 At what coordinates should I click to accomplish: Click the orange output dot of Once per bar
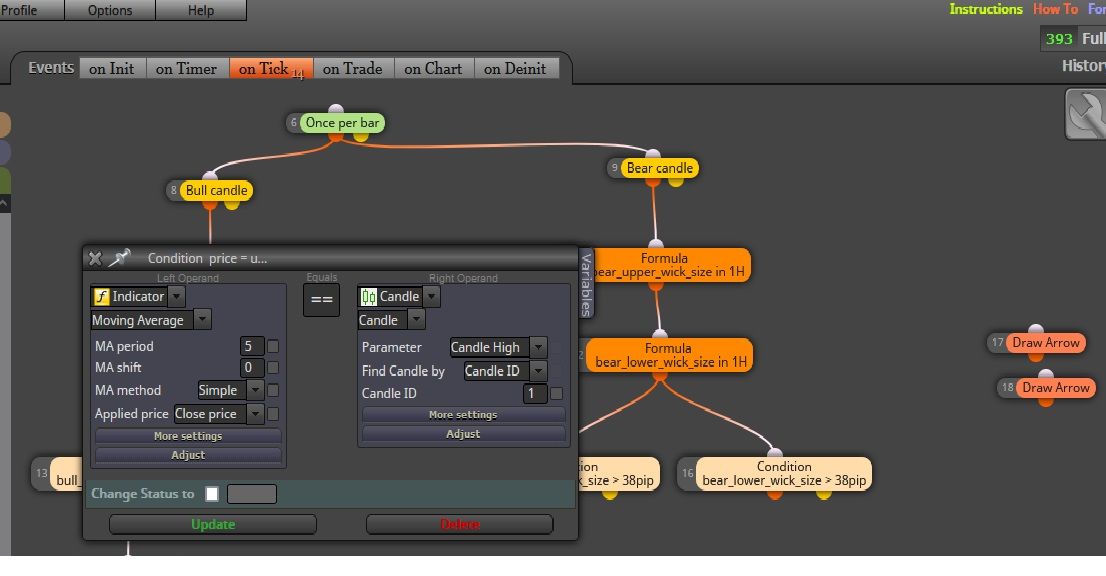pos(336,136)
